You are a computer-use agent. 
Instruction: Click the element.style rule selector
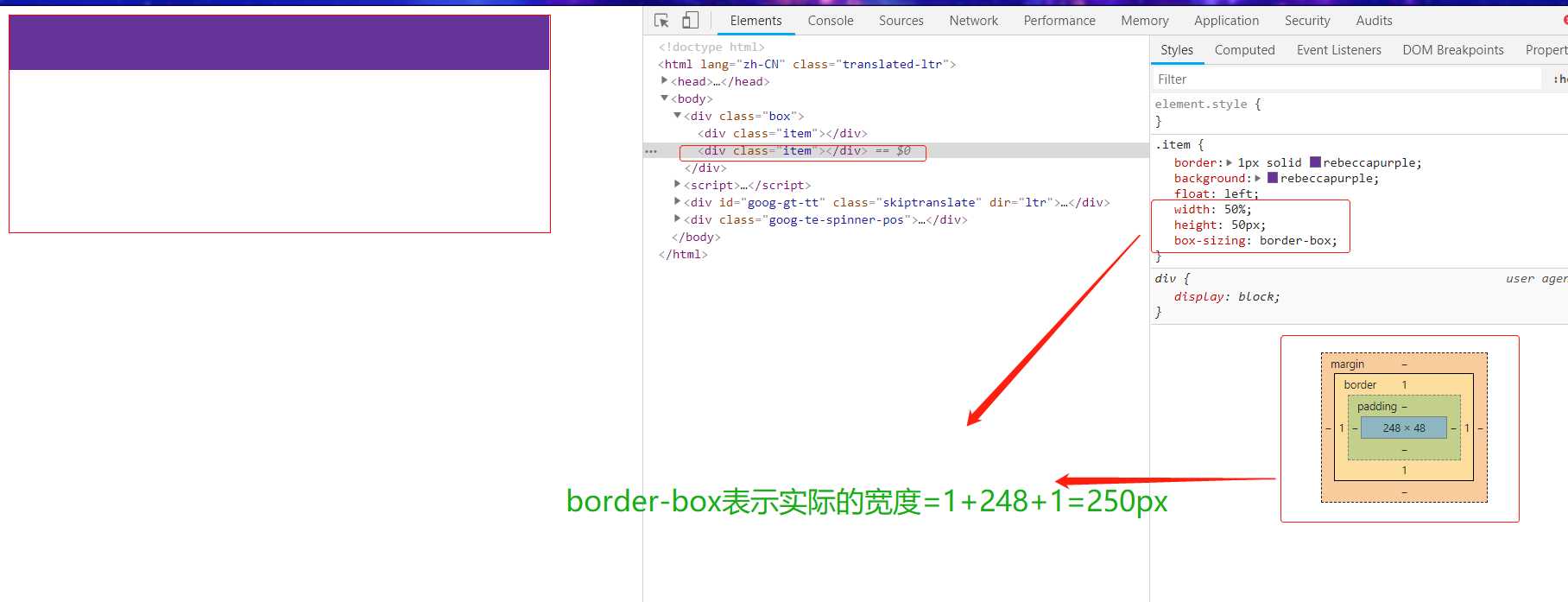1201,104
